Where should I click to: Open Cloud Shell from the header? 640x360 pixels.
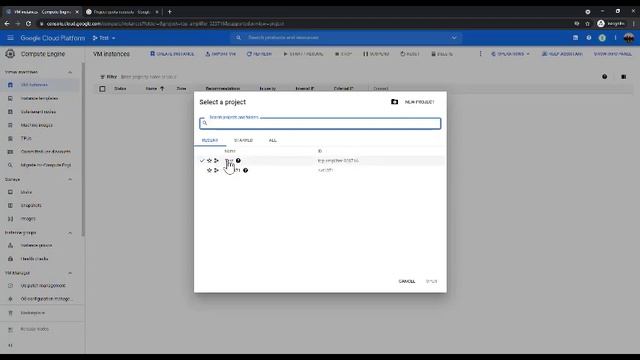click(x=576, y=38)
